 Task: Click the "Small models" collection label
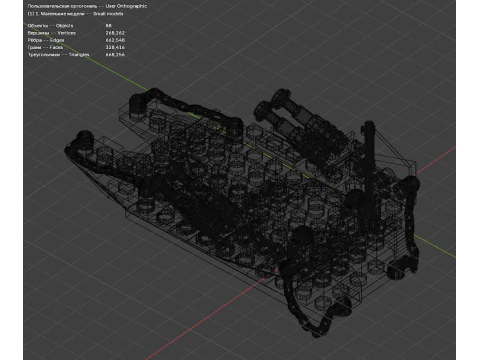[x=108, y=14]
